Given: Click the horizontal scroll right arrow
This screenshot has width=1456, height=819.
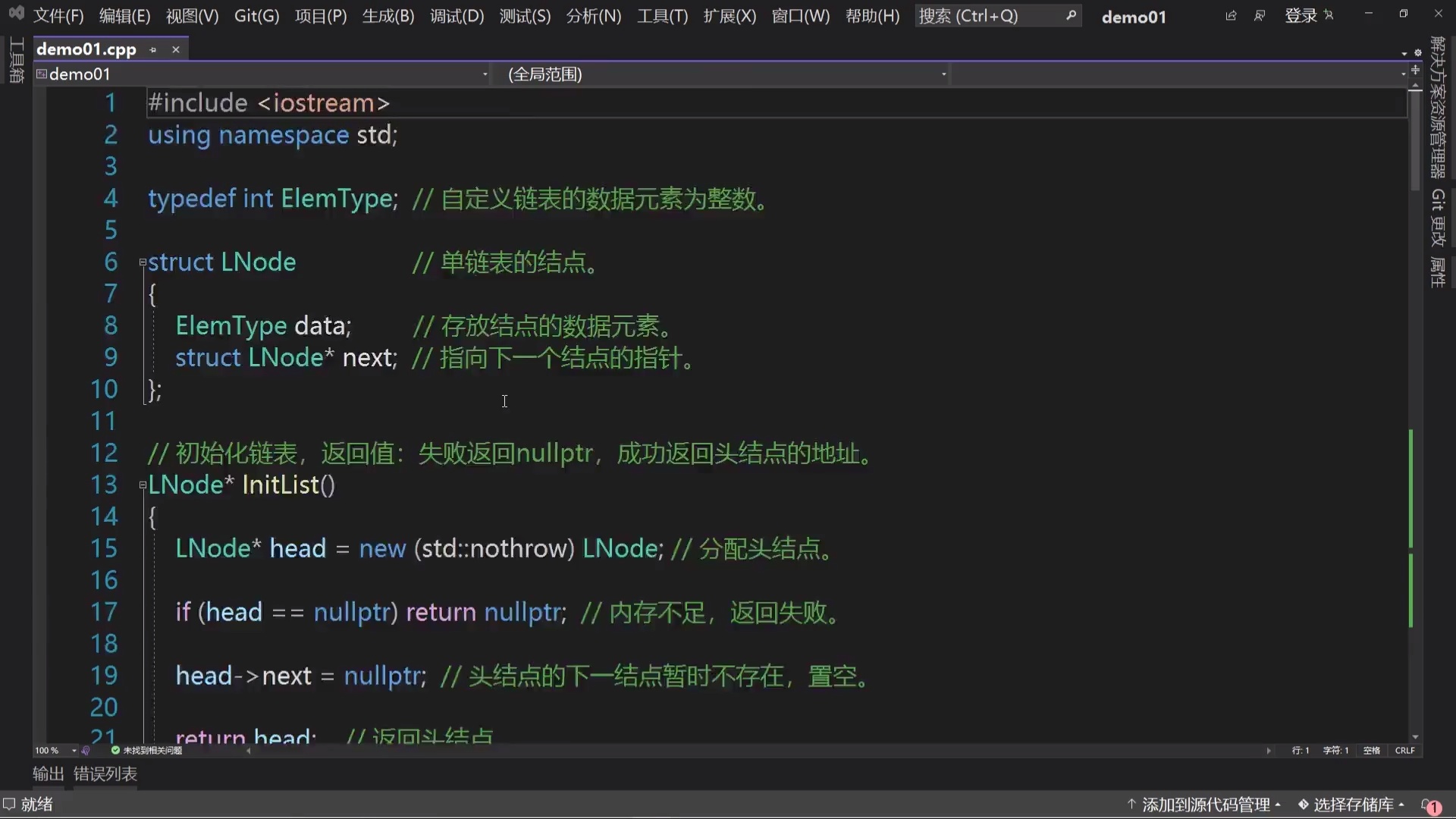Looking at the screenshot, I should click(1269, 751).
